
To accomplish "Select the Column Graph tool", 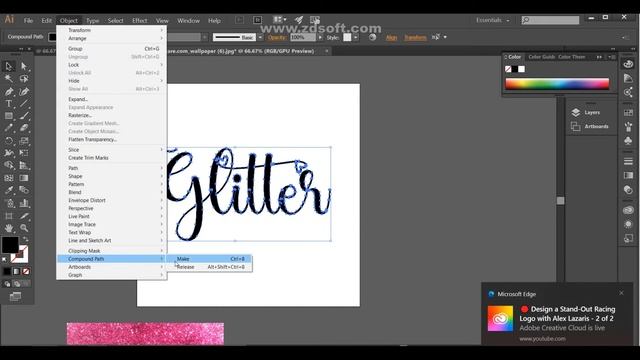I will (x=24, y=203).
